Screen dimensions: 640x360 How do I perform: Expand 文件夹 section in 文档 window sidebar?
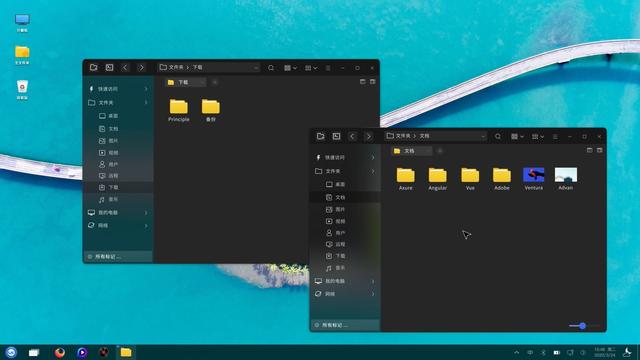tap(373, 171)
